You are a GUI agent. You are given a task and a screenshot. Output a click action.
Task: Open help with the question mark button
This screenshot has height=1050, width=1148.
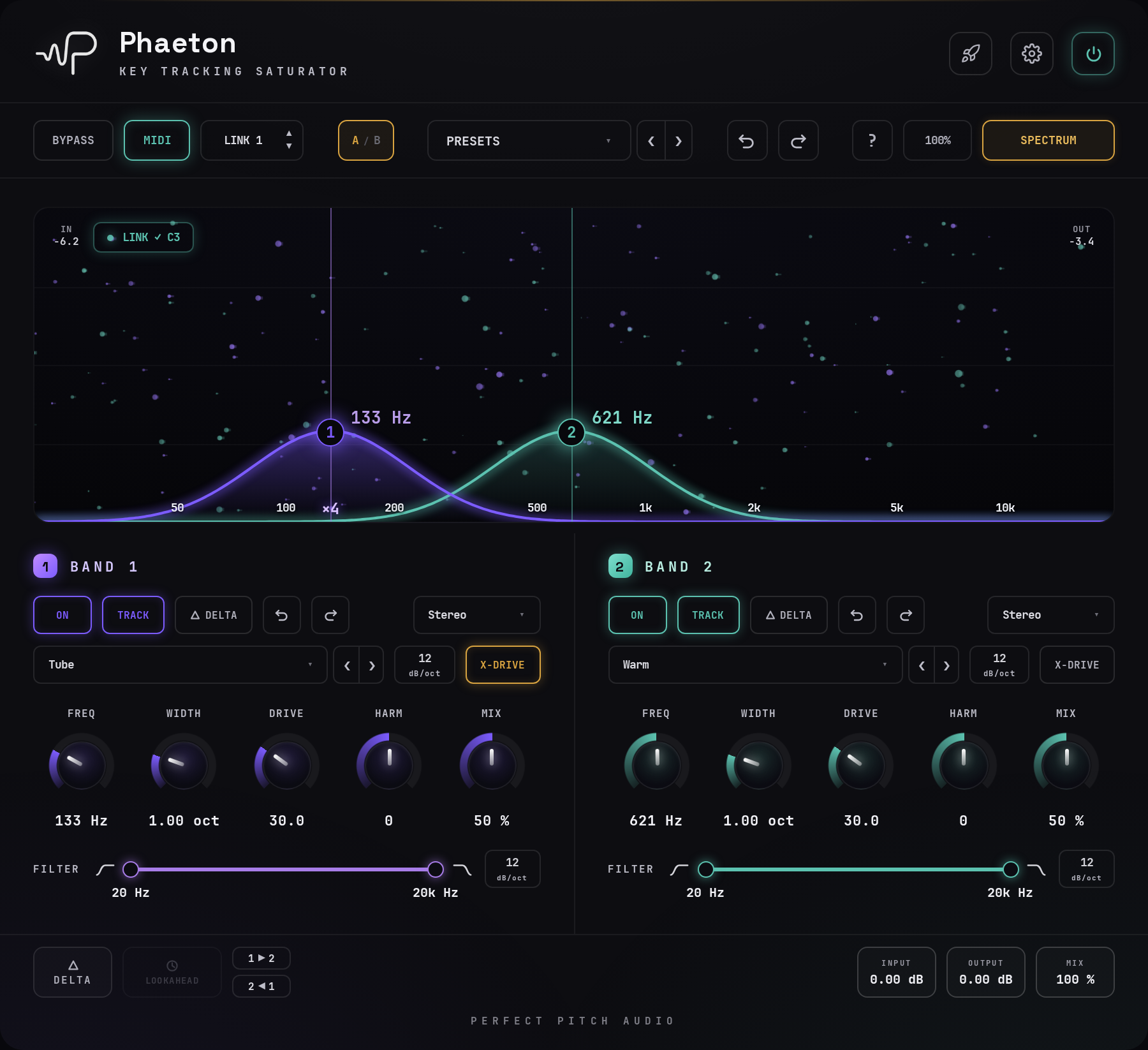(872, 140)
